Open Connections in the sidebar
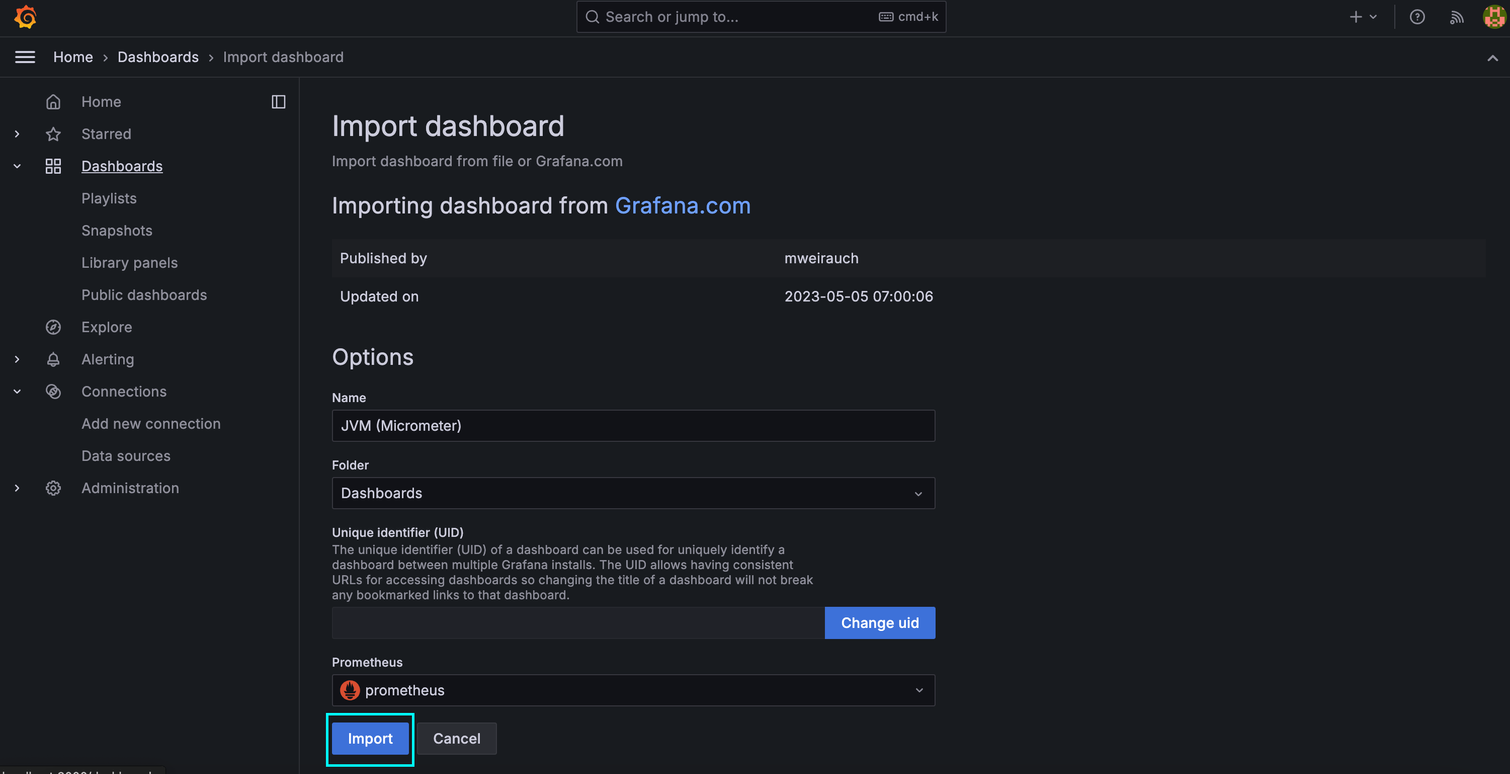The height and width of the screenshot is (774, 1510). click(124, 391)
